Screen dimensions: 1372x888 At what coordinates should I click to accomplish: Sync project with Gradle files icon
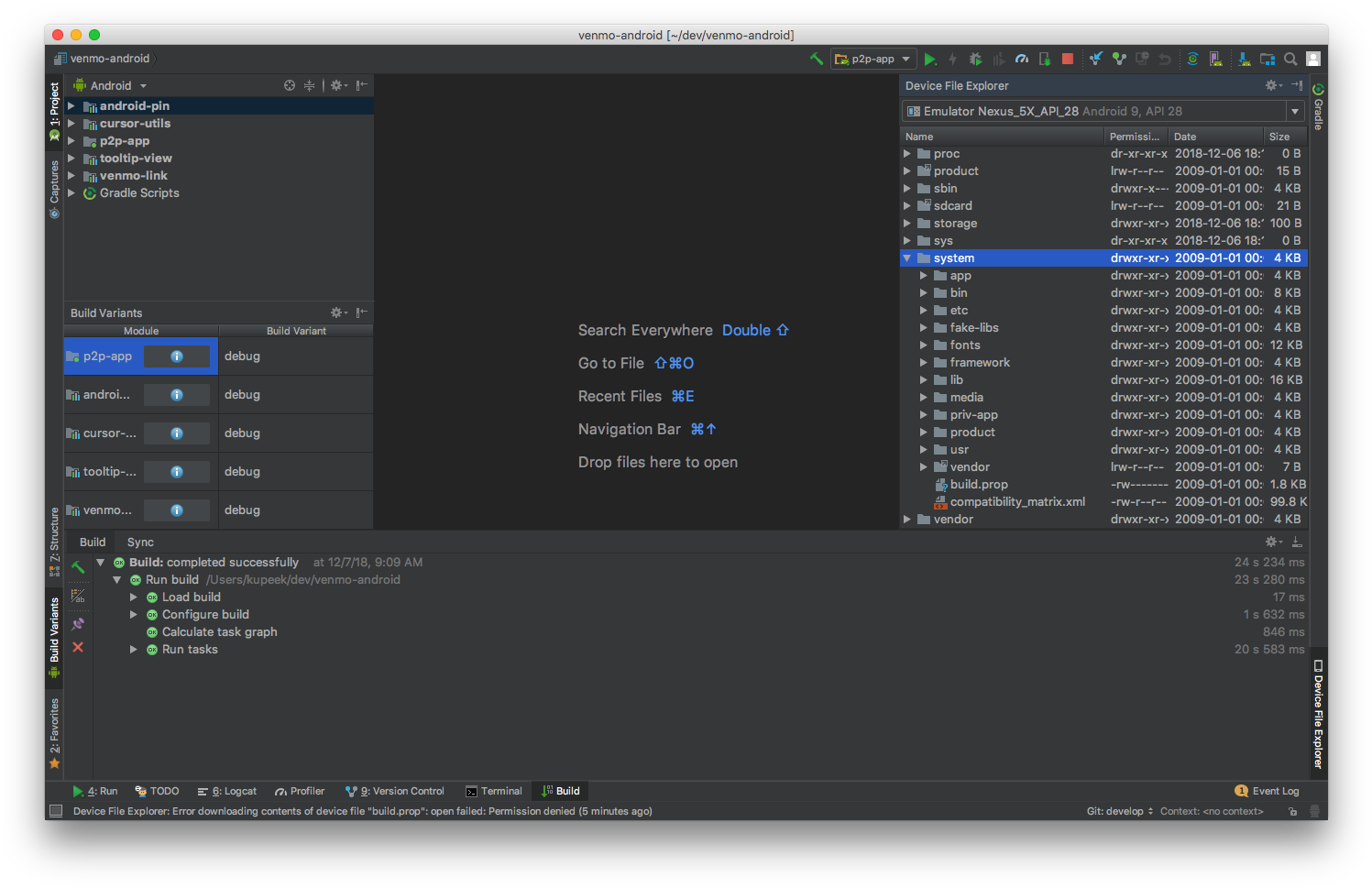pyautogui.click(x=1193, y=59)
